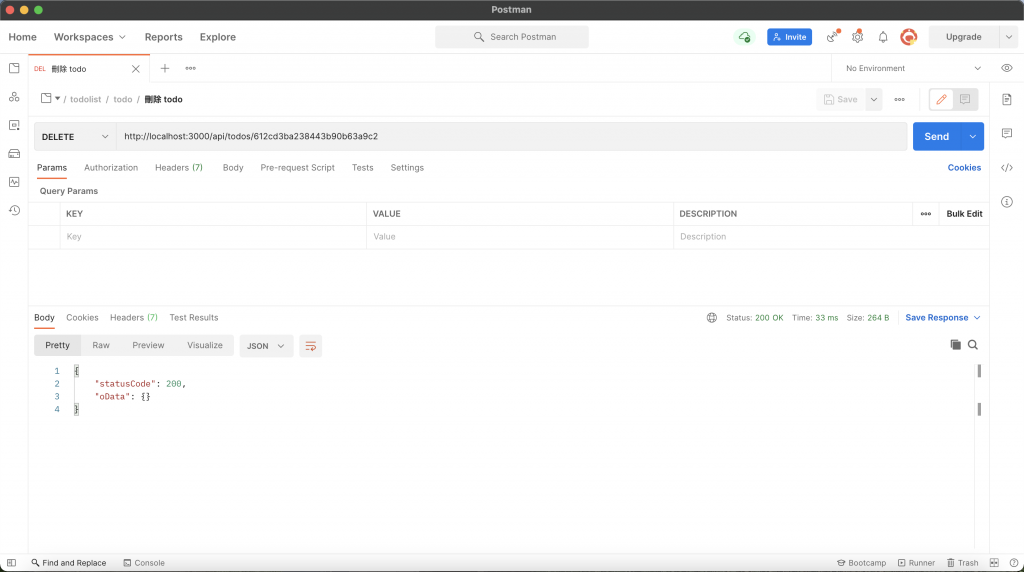The image size is (1024, 572).
Task: Switch to the Settings tab
Action: [x=407, y=168]
